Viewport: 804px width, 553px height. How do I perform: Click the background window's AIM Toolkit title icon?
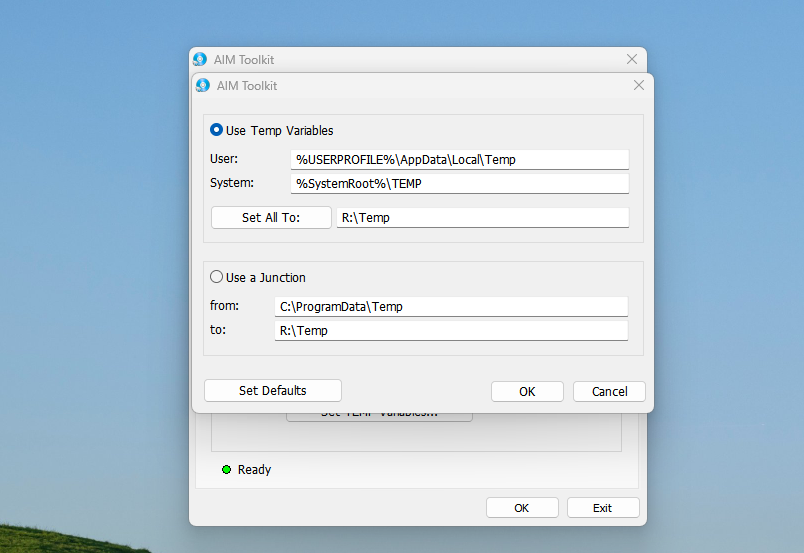tap(200, 60)
